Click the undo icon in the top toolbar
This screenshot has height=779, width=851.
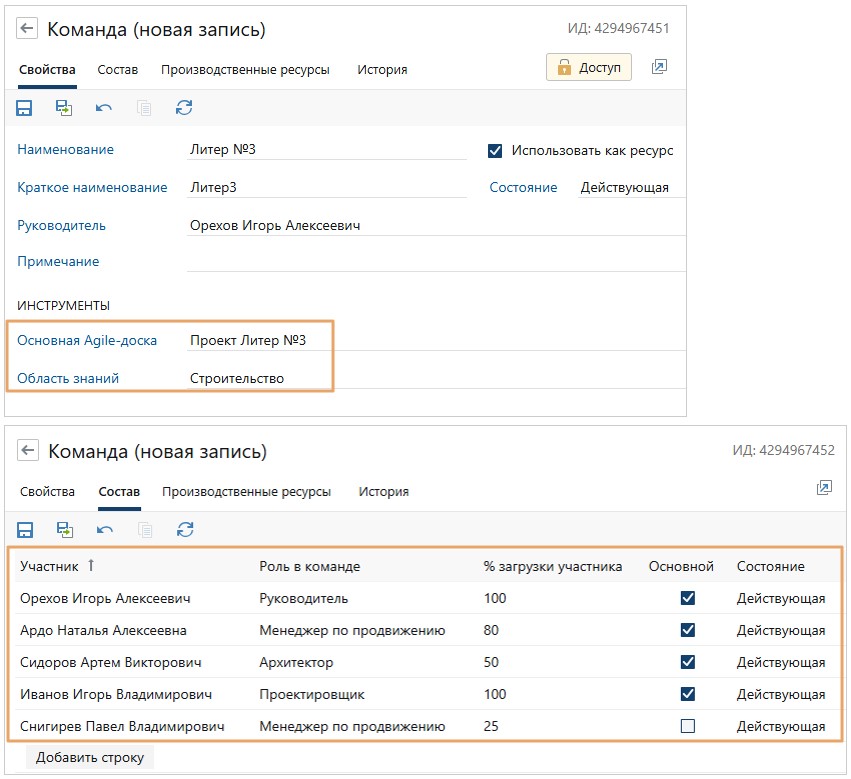pos(104,108)
